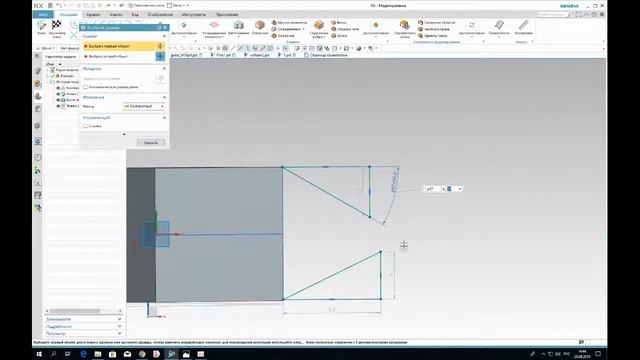The width and height of the screenshot is (640, 360).
Task: Click the Measure ruler icon in ribbon
Action: (x=524, y=25)
